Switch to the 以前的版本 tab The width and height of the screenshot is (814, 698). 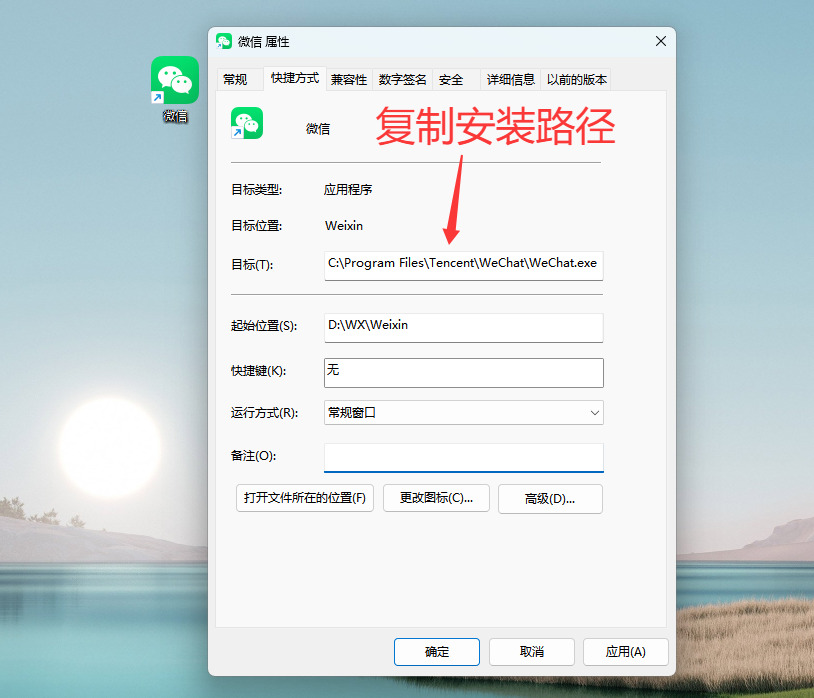pos(576,79)
